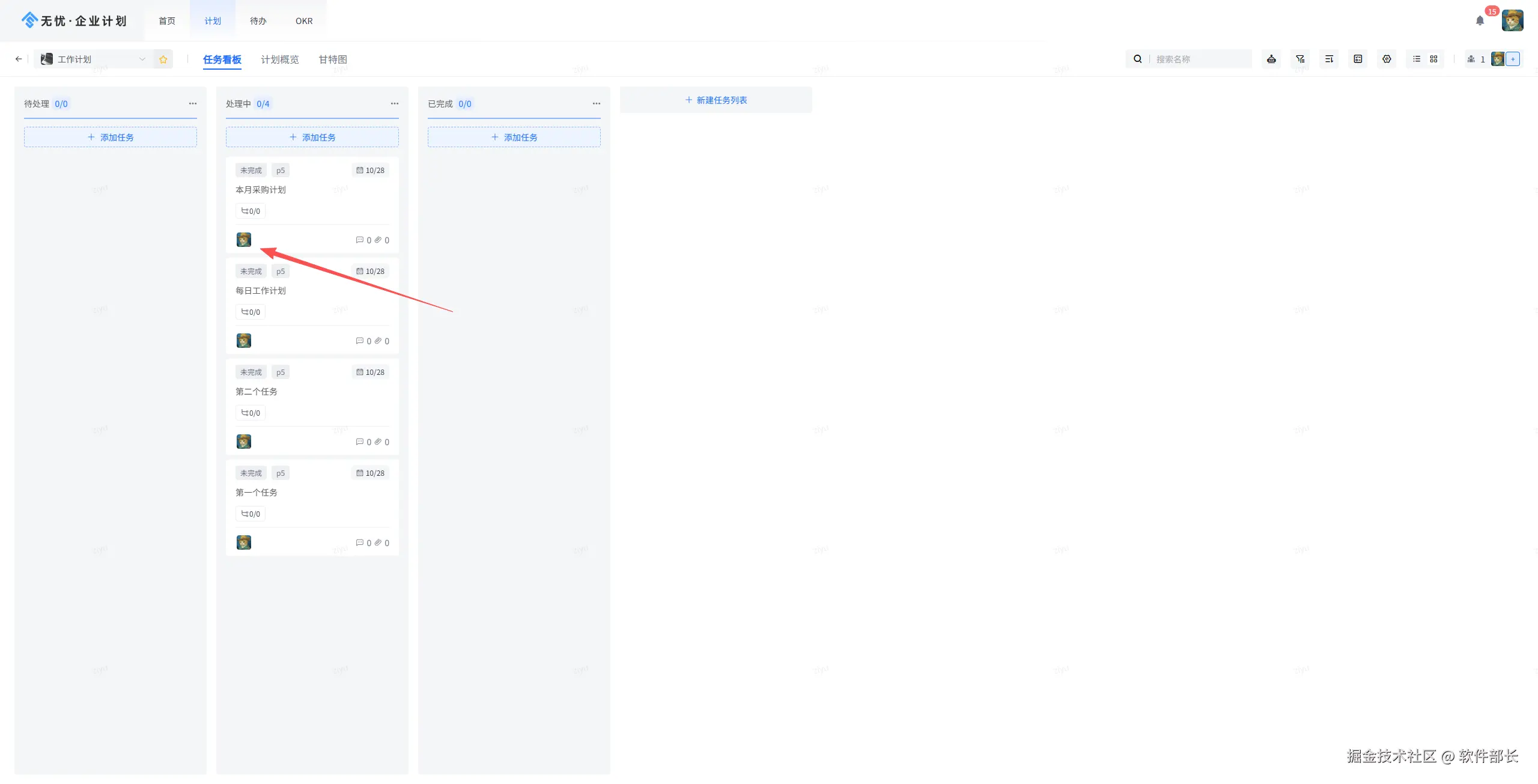Star the 工作计划 plan as favorite
The width and height of the screenshot is (1538, 784).
coord(163,59)
